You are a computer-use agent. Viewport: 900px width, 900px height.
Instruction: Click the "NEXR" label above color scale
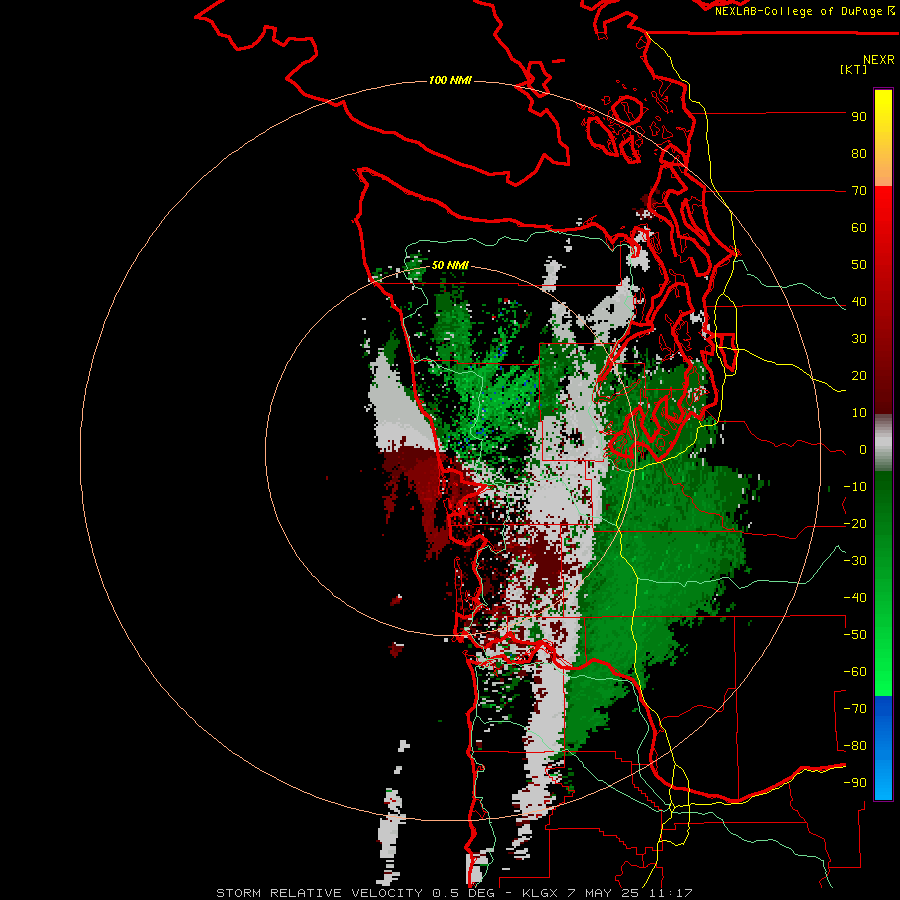(x=878, y=60)
